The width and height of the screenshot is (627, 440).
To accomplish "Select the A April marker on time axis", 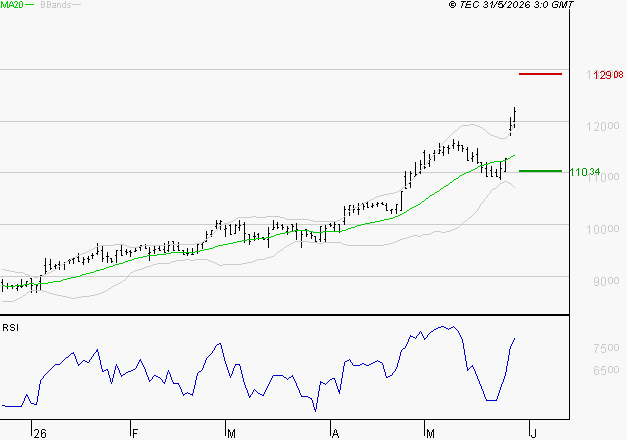I will pos(335,433).
